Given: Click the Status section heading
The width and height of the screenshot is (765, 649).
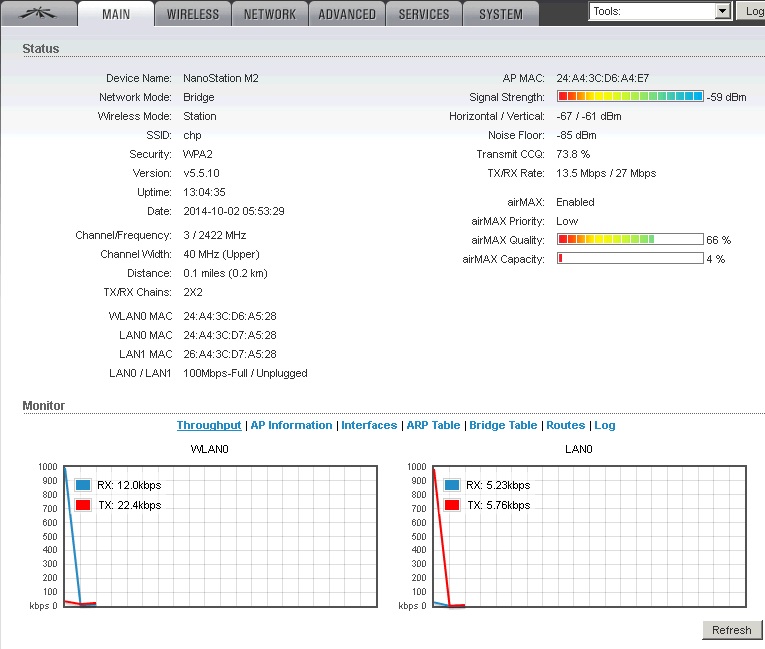Looking at the screenshot, I should click(40, 49).
